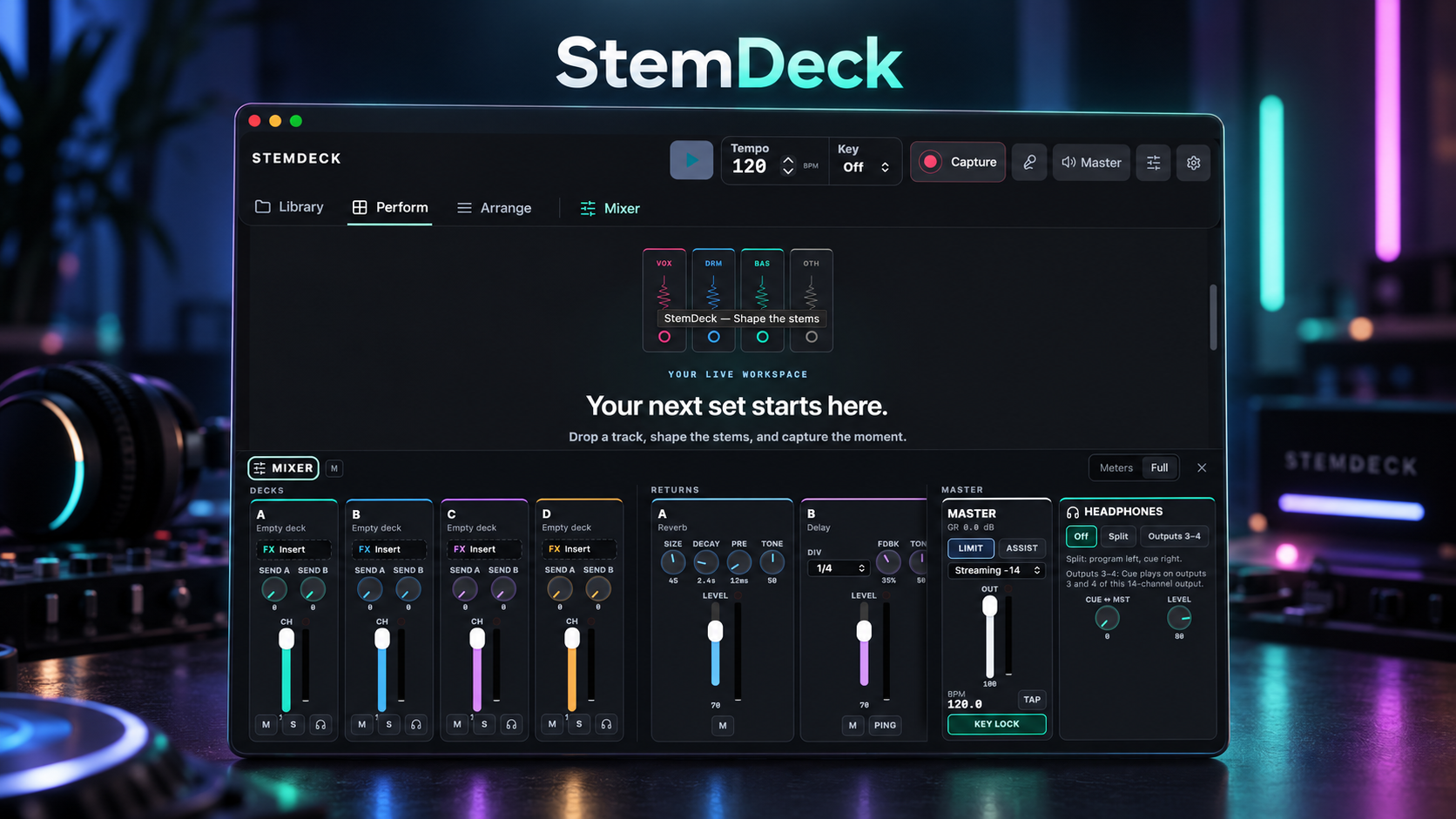Toggle the Master speaker output button
Image resolution: width=1456 pixels, height=819 pixels.
pyautogui.click(x=1092, y=163)
